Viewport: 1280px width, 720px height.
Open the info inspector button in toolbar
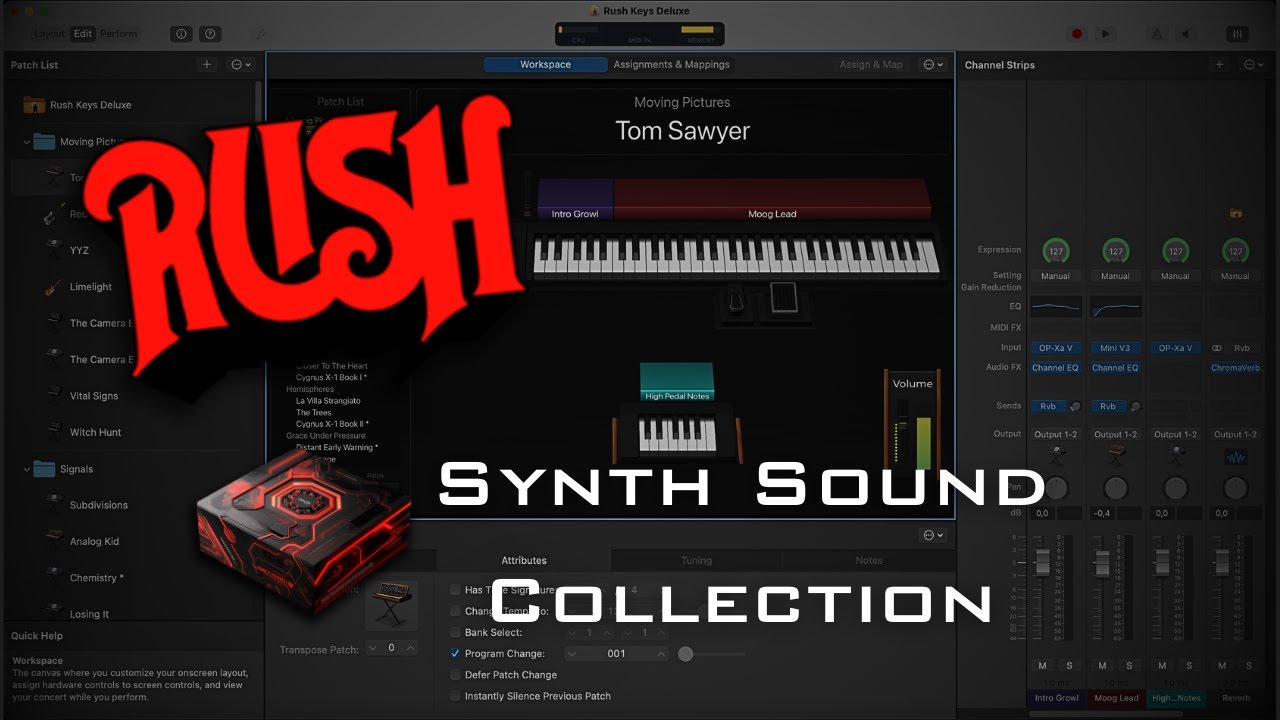coord(181,33)
